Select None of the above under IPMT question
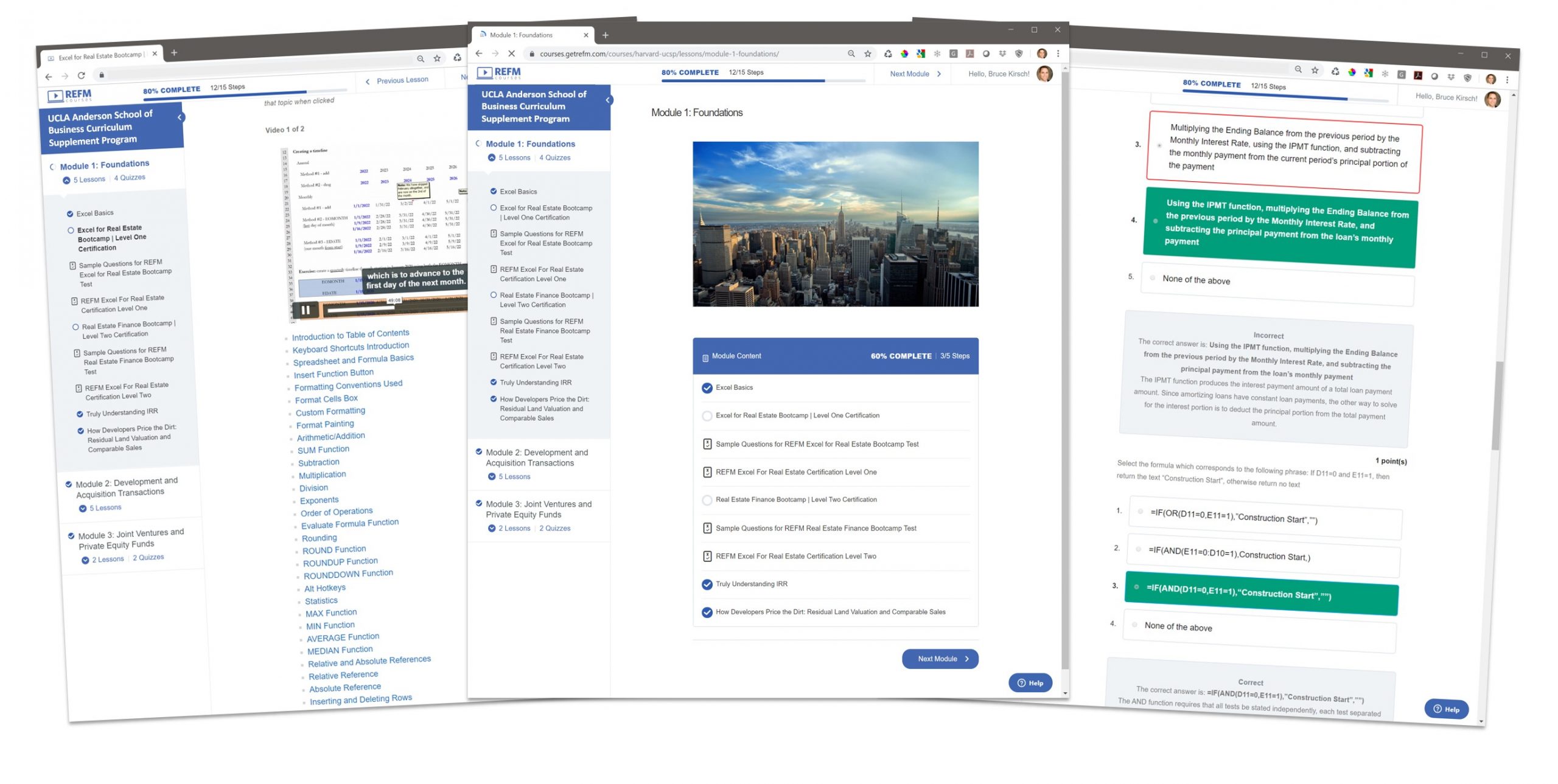This screenshot has width=1558, height=784. (x=1277, y=283)
